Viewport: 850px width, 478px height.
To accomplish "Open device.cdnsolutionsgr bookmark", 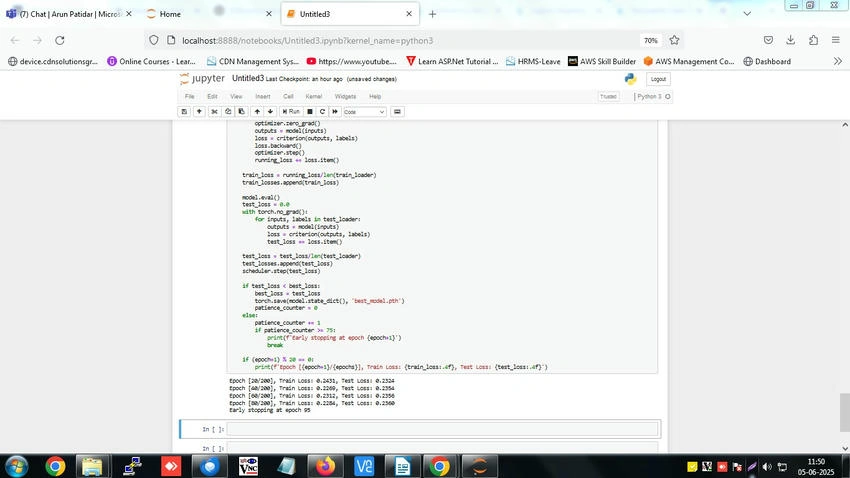I will tap(53, 61).
